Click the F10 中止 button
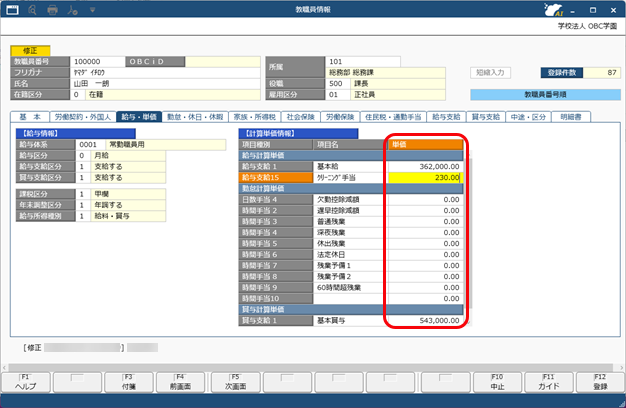Image resolution: width=626 pixels, height=408 pixels. [497, 382]
